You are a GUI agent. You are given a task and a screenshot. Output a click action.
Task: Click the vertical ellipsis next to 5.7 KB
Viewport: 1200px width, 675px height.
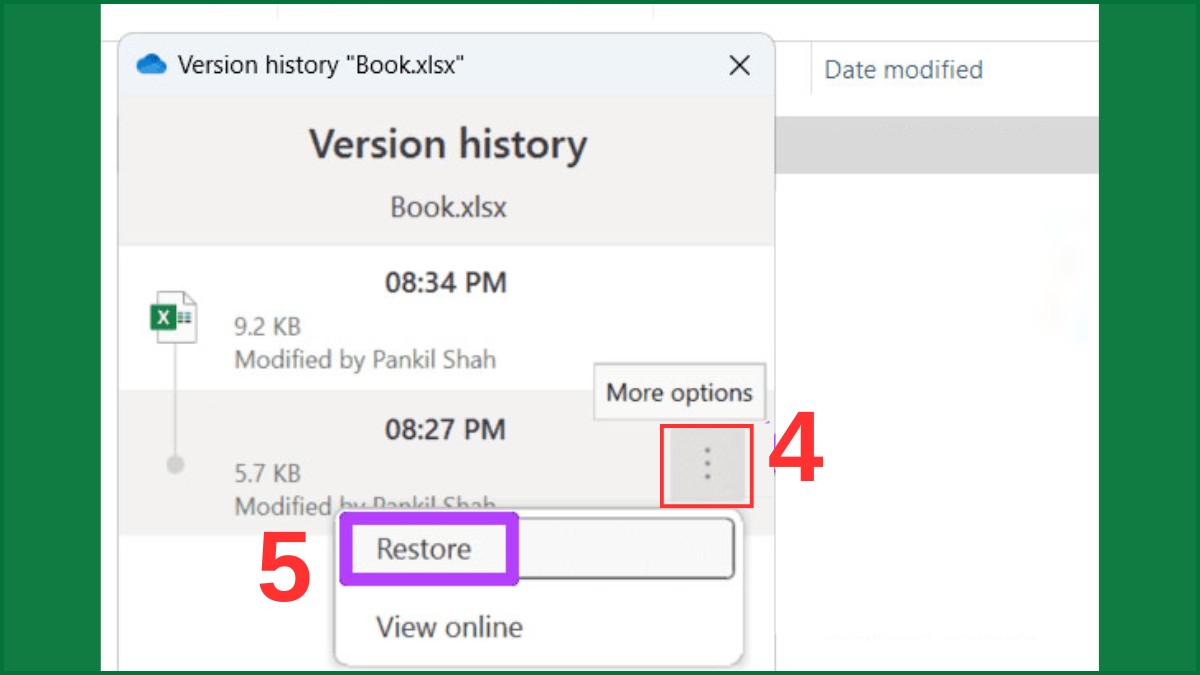click(706, 465)
